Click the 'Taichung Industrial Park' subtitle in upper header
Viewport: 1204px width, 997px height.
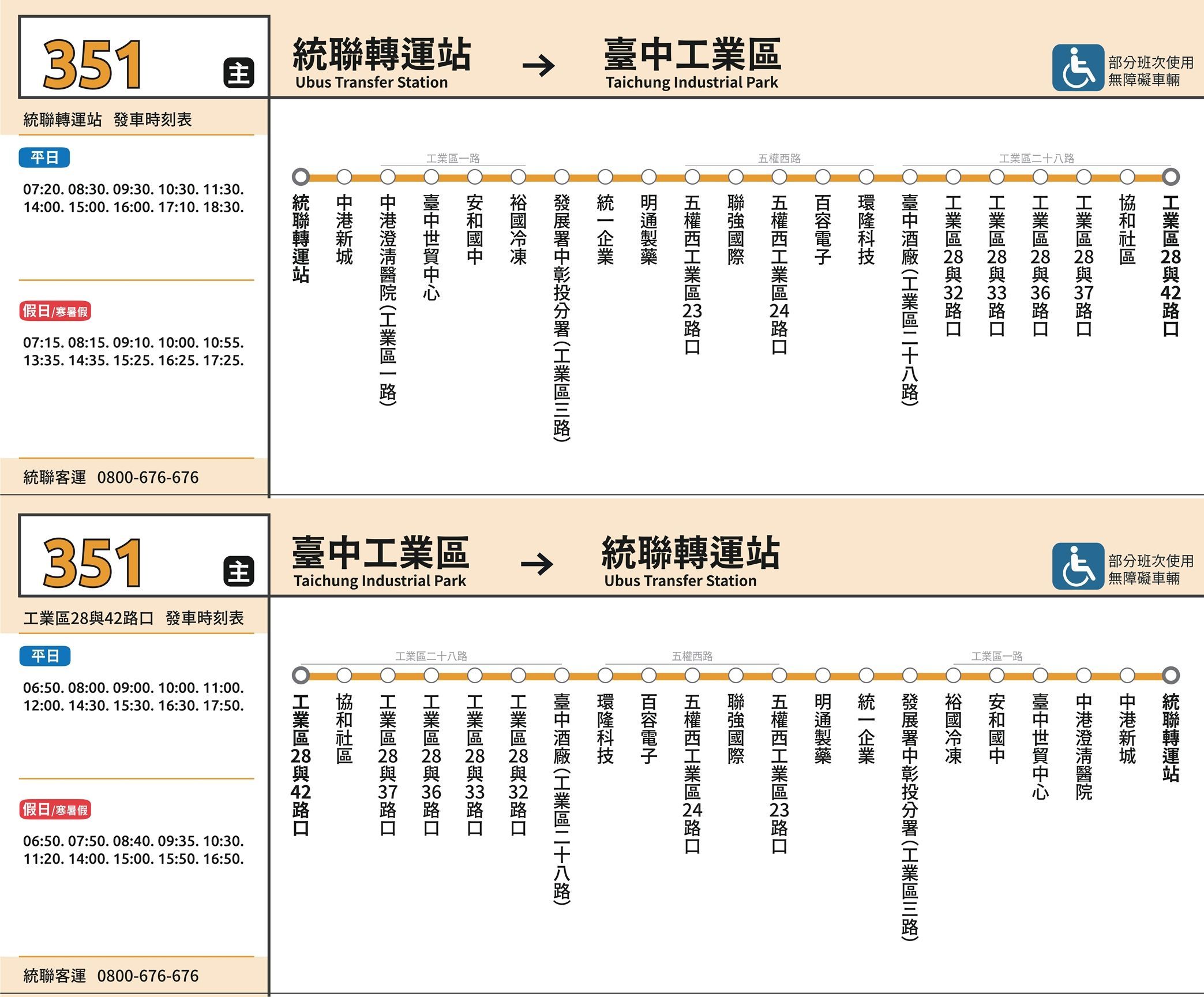coord(692,83)
